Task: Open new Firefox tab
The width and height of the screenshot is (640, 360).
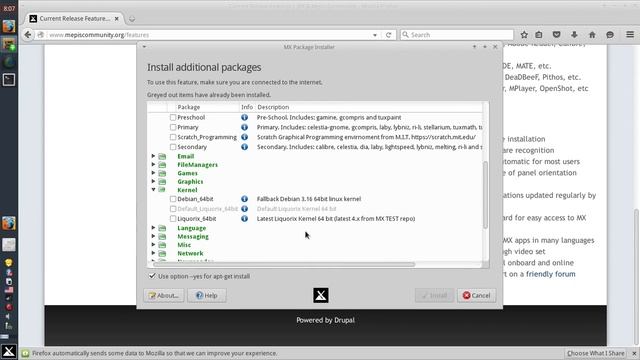Action: point(132,19)
